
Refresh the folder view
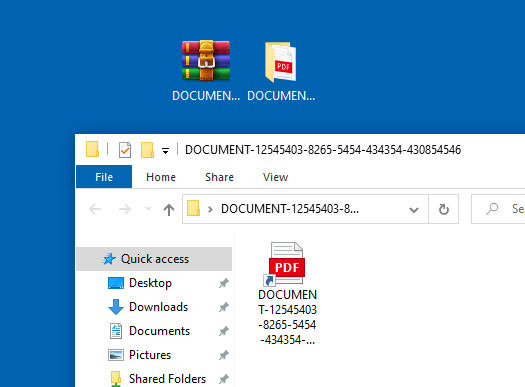pyautogui.click(x=444, y=209)
